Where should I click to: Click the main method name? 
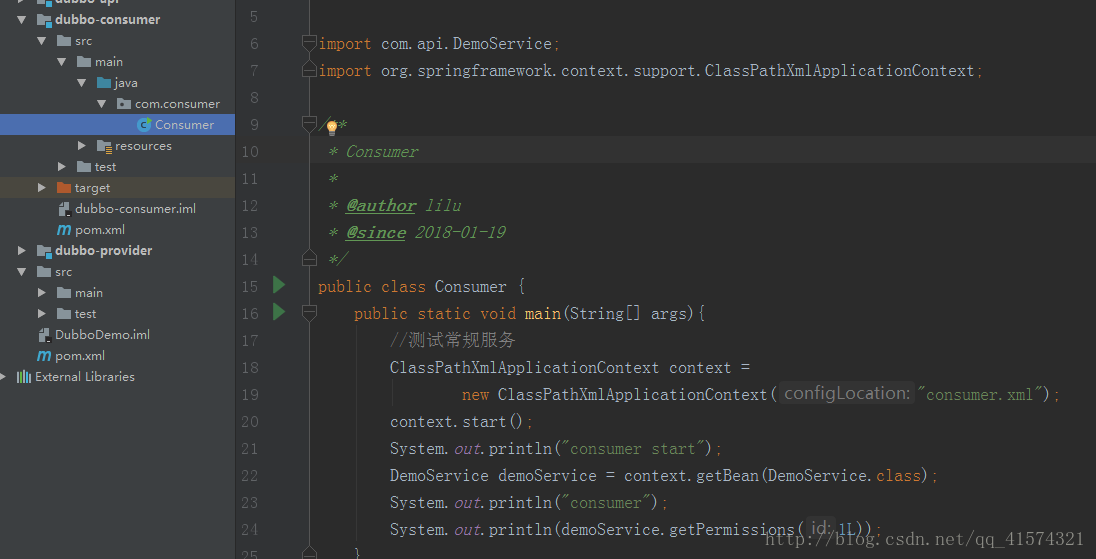coord(542,313)
